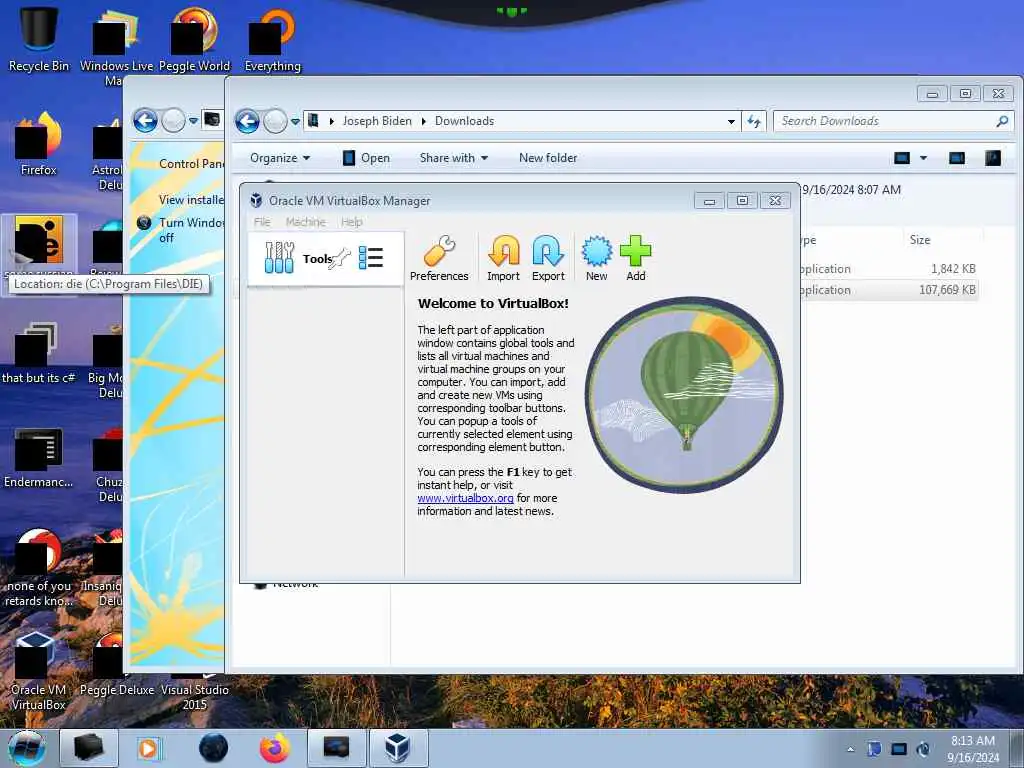Screen dimensions: 1024x768
Task: Click the Control Panel Home link
Action: pyautogui.click(x=191, y=164)
